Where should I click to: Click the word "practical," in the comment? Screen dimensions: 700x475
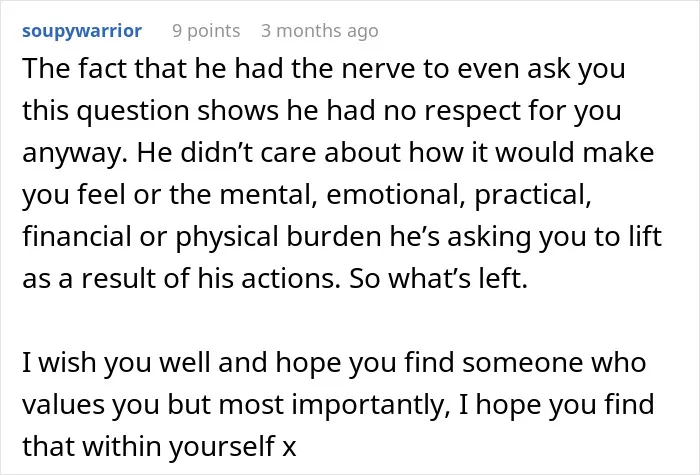tap(533, 195)
